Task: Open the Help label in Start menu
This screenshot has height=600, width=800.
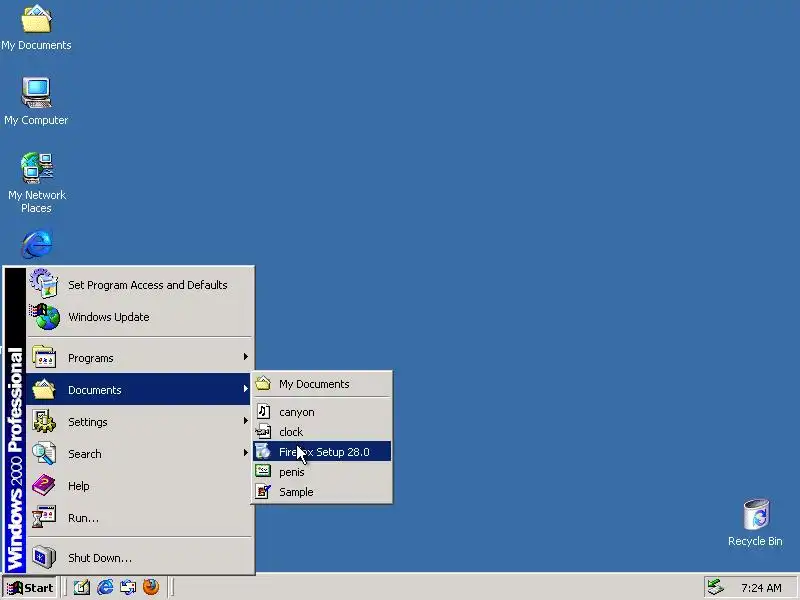Action: 79,486
